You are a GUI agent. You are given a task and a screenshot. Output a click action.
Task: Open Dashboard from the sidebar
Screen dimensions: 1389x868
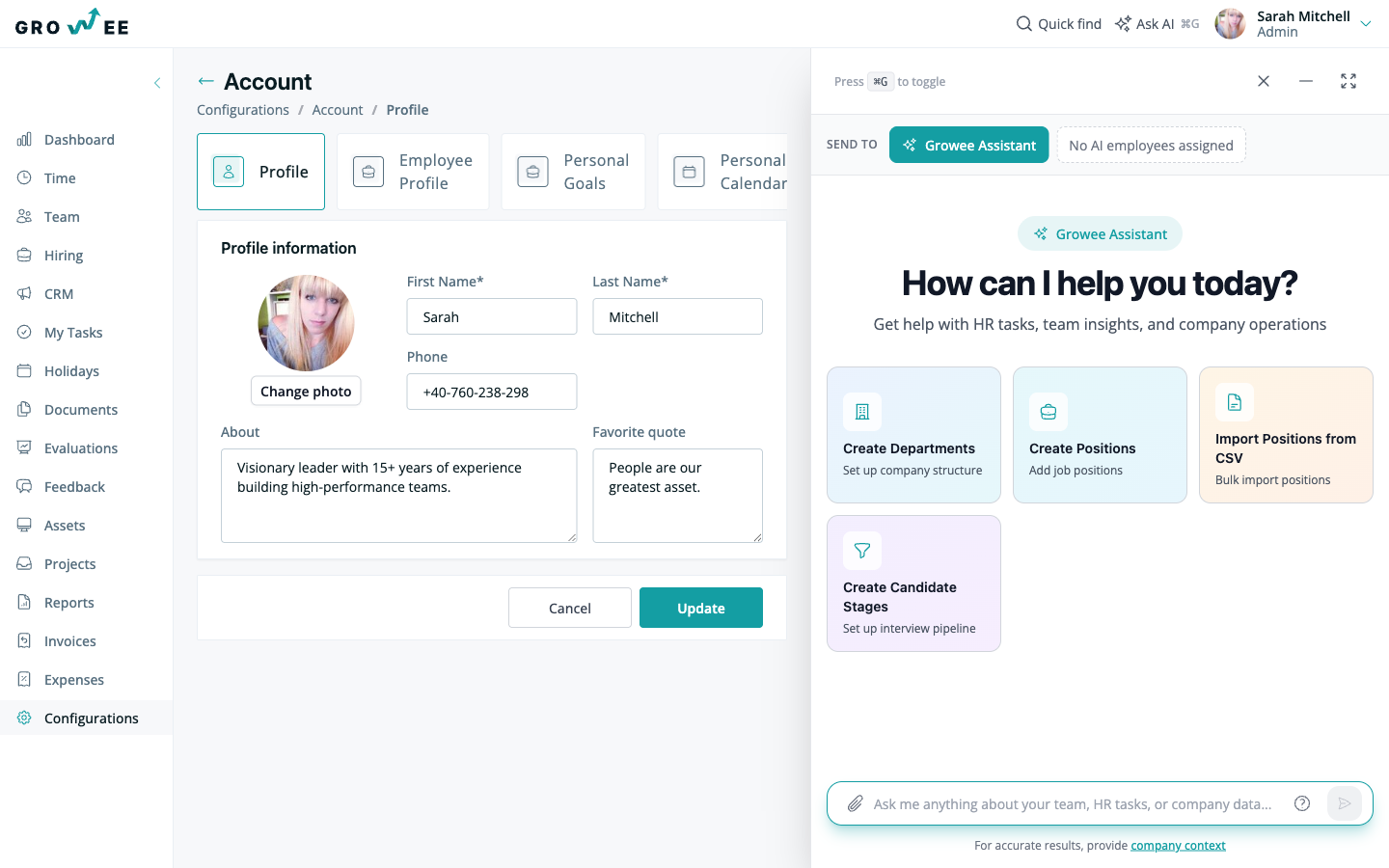pyautogui.click(x=79, y=140)
